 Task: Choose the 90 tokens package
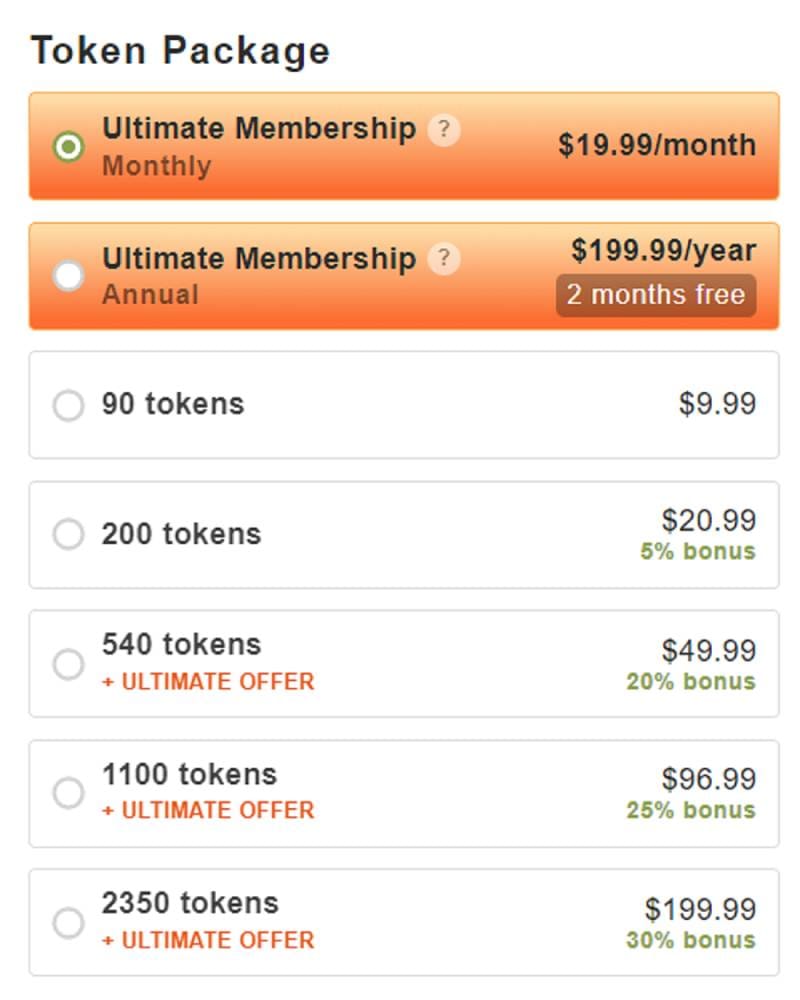(68, 405)
